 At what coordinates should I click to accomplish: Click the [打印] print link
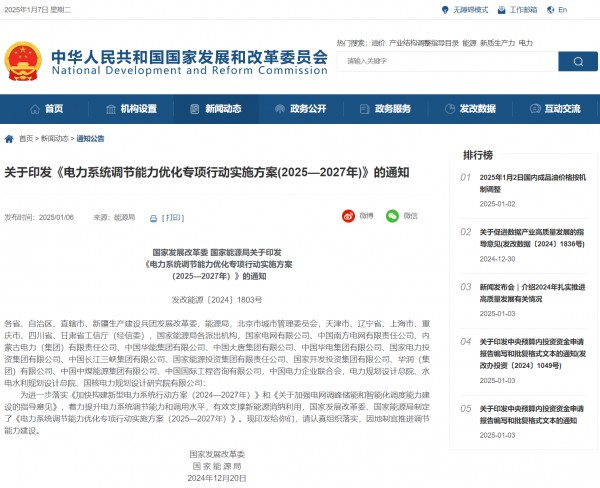click(x=173, y=218)
